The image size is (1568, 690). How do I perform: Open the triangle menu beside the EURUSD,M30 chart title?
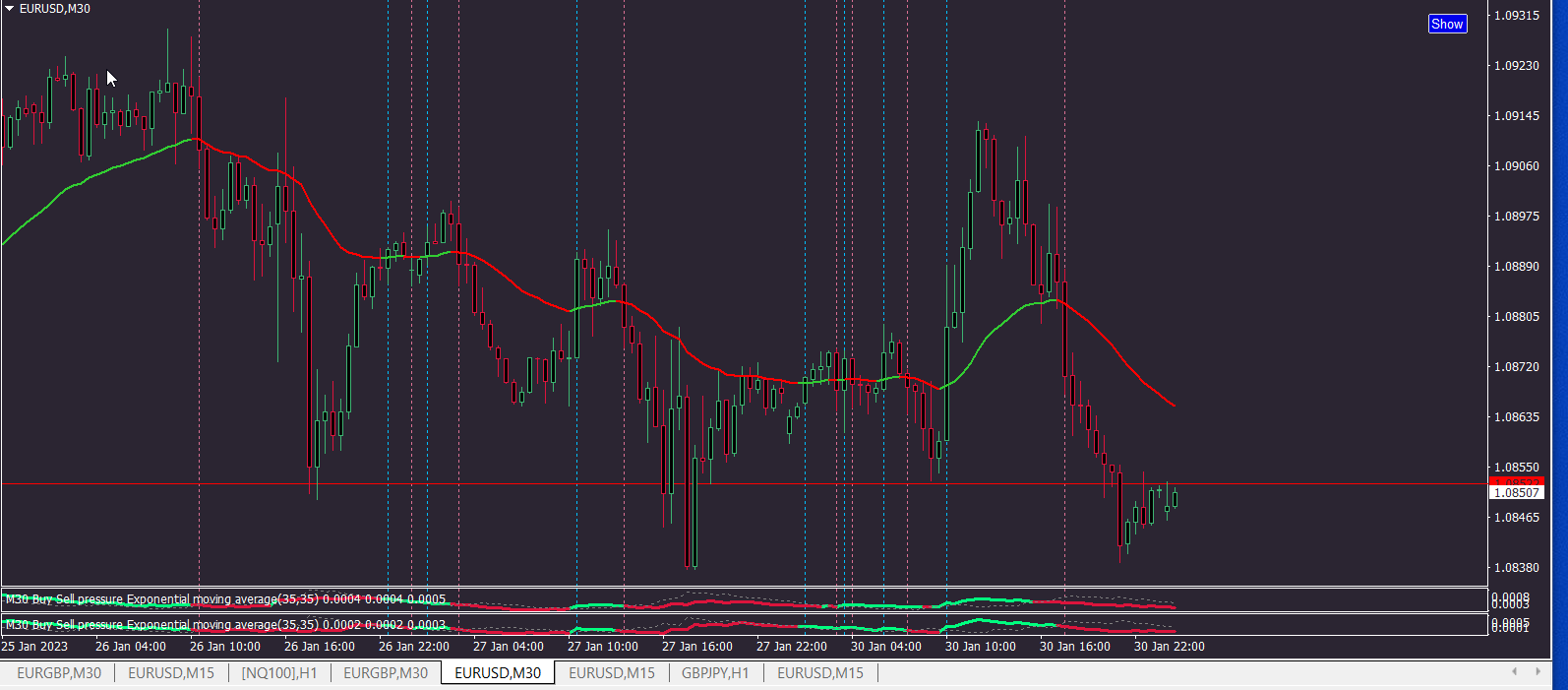click(x=10, y=9)
